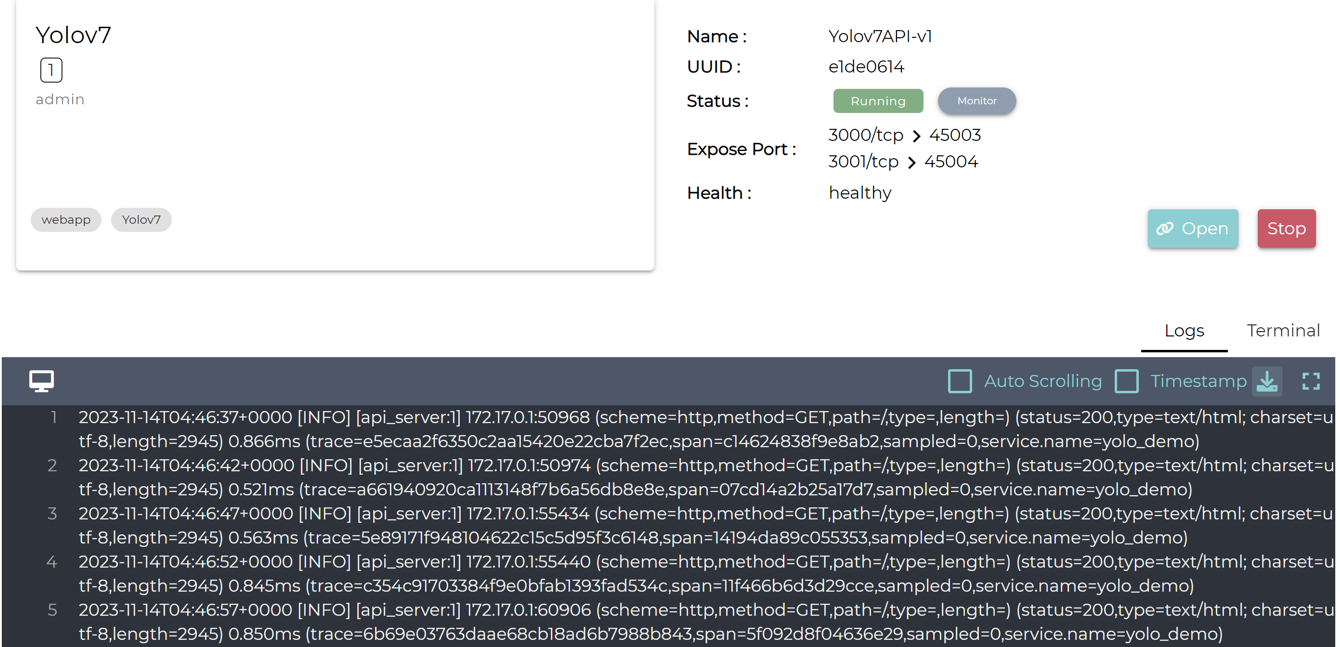Download logs with the download icon
Viewport: 1340px width, 647px height.
[1267, 381]
